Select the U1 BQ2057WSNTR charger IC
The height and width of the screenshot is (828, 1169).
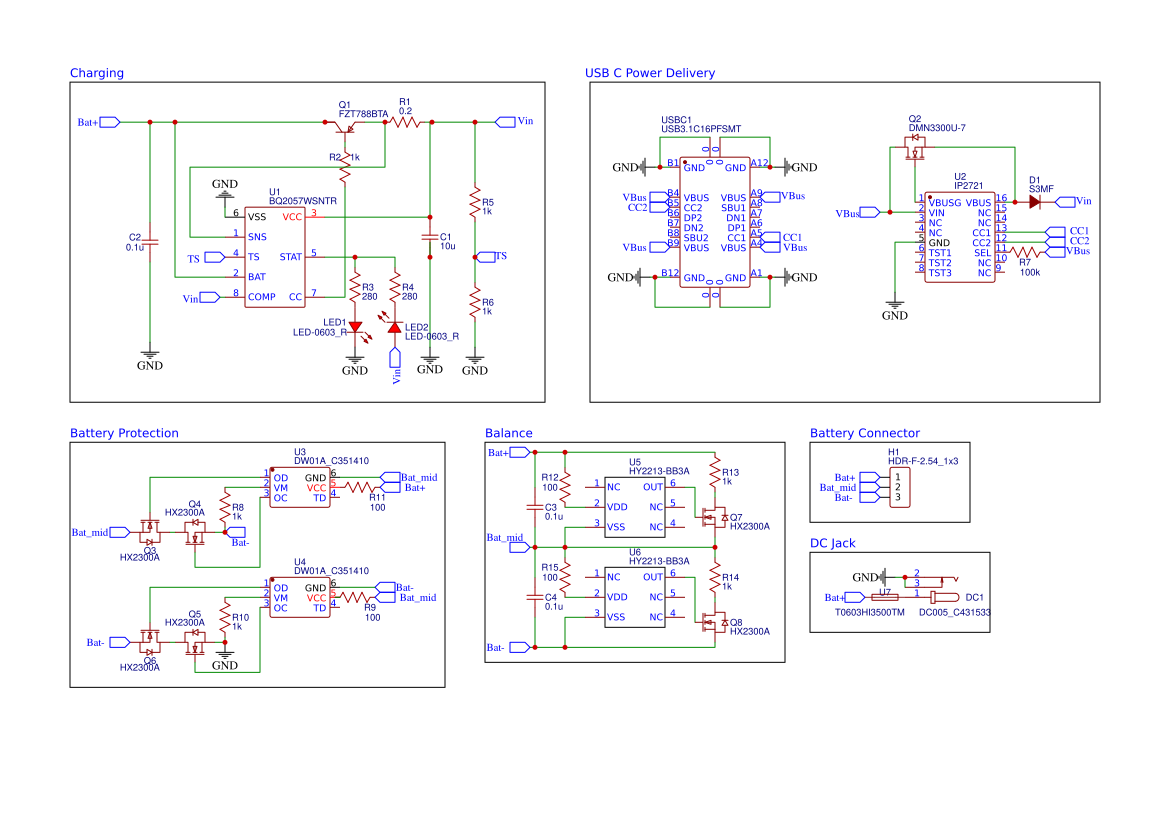click(x=275, y=256)
